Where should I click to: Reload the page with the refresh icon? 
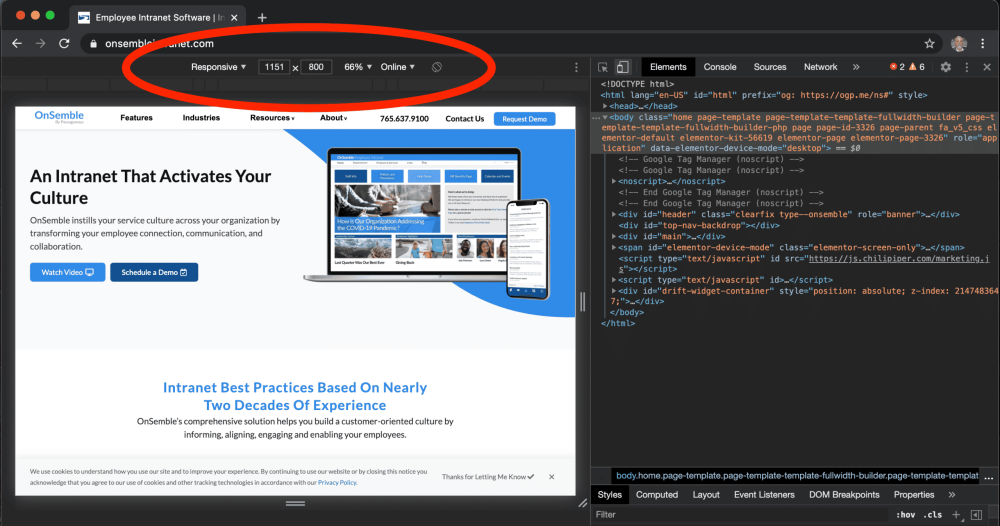64,43
